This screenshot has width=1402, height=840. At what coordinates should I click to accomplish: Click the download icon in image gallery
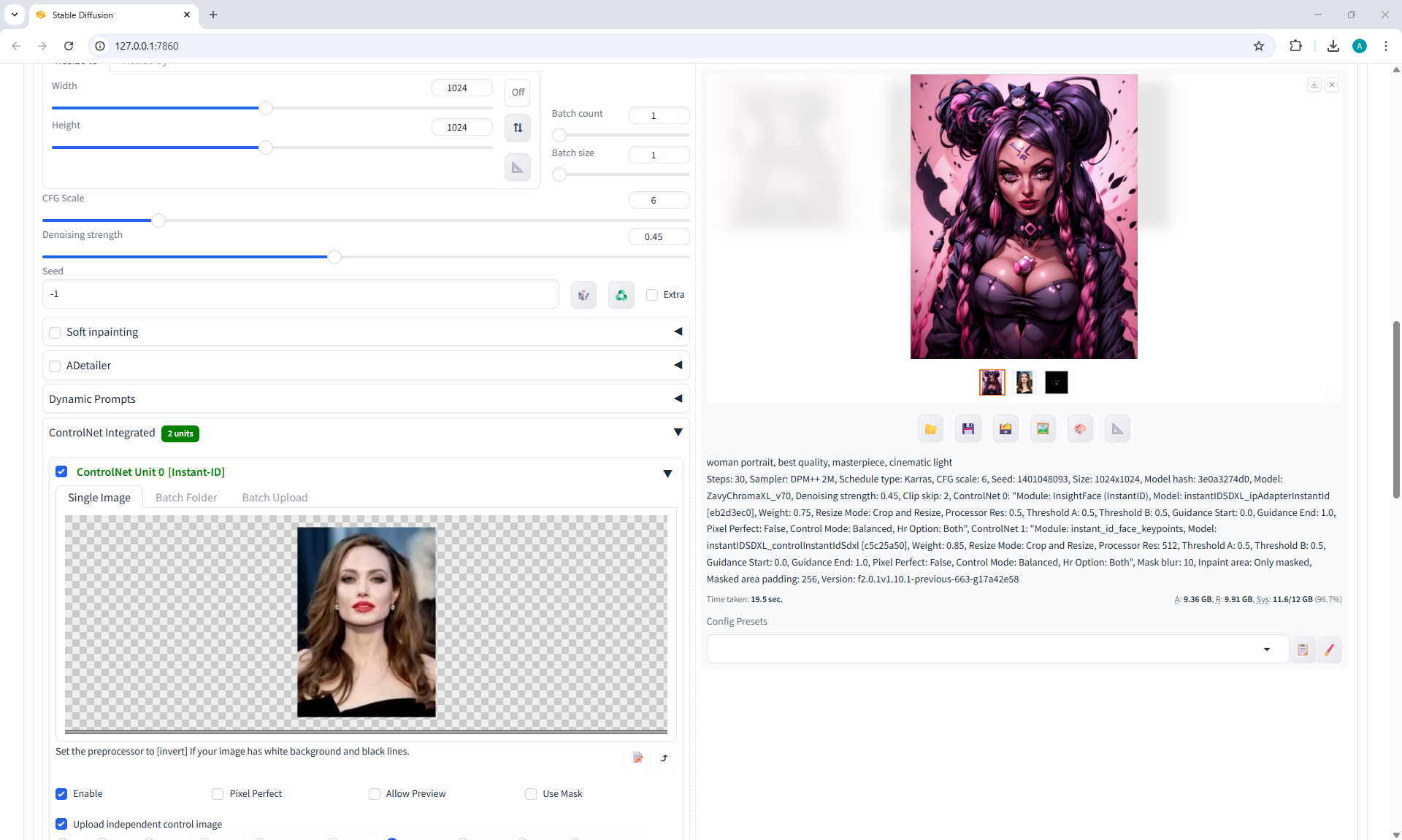[x=1314, y=85]
